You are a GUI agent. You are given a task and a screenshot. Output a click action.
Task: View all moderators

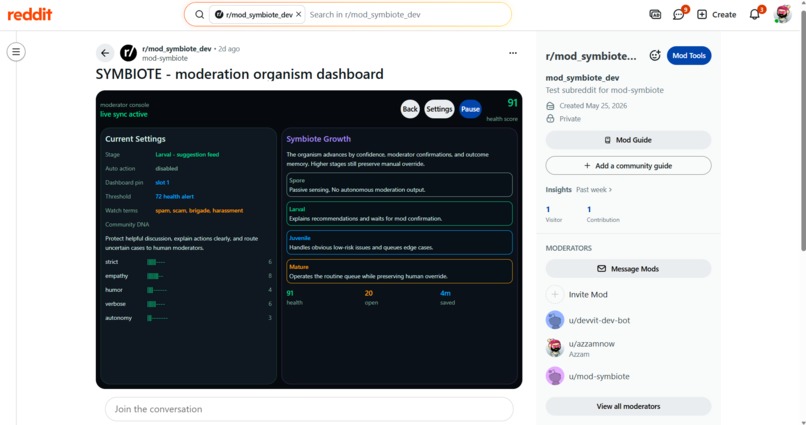pos(628,406)
